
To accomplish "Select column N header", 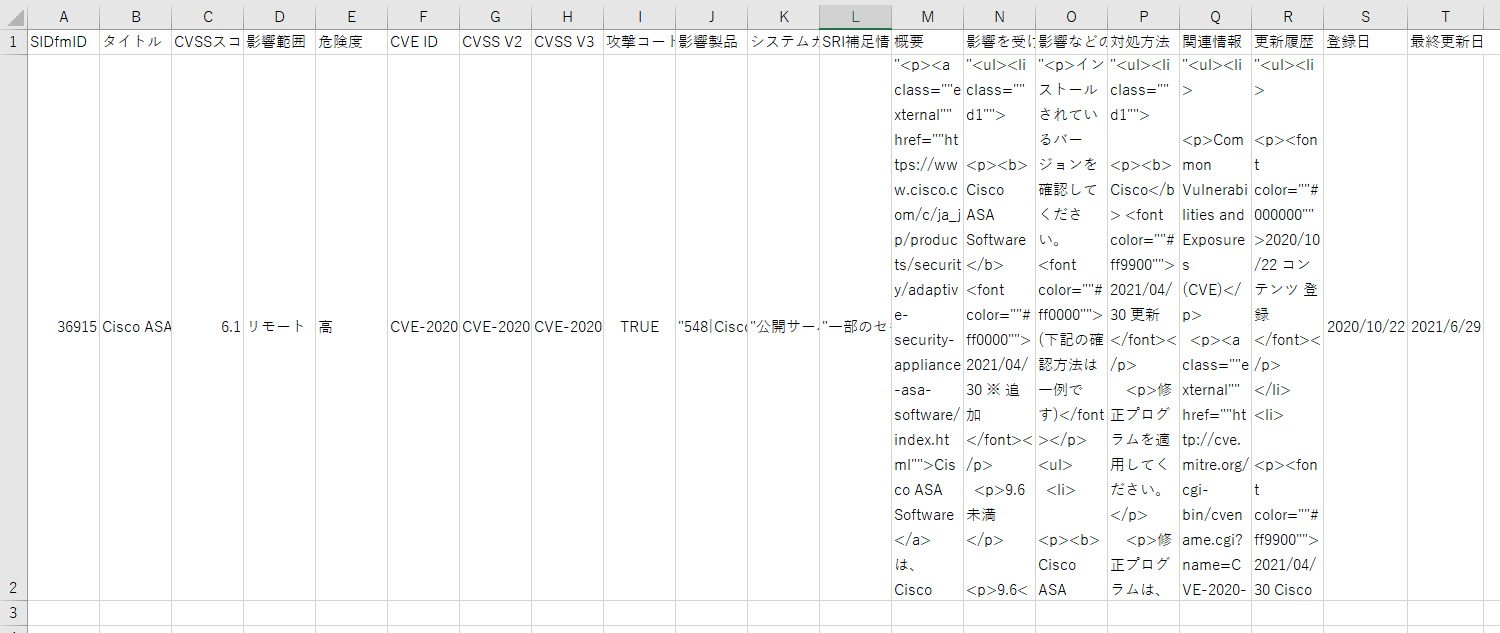I will pos(1000,16).
